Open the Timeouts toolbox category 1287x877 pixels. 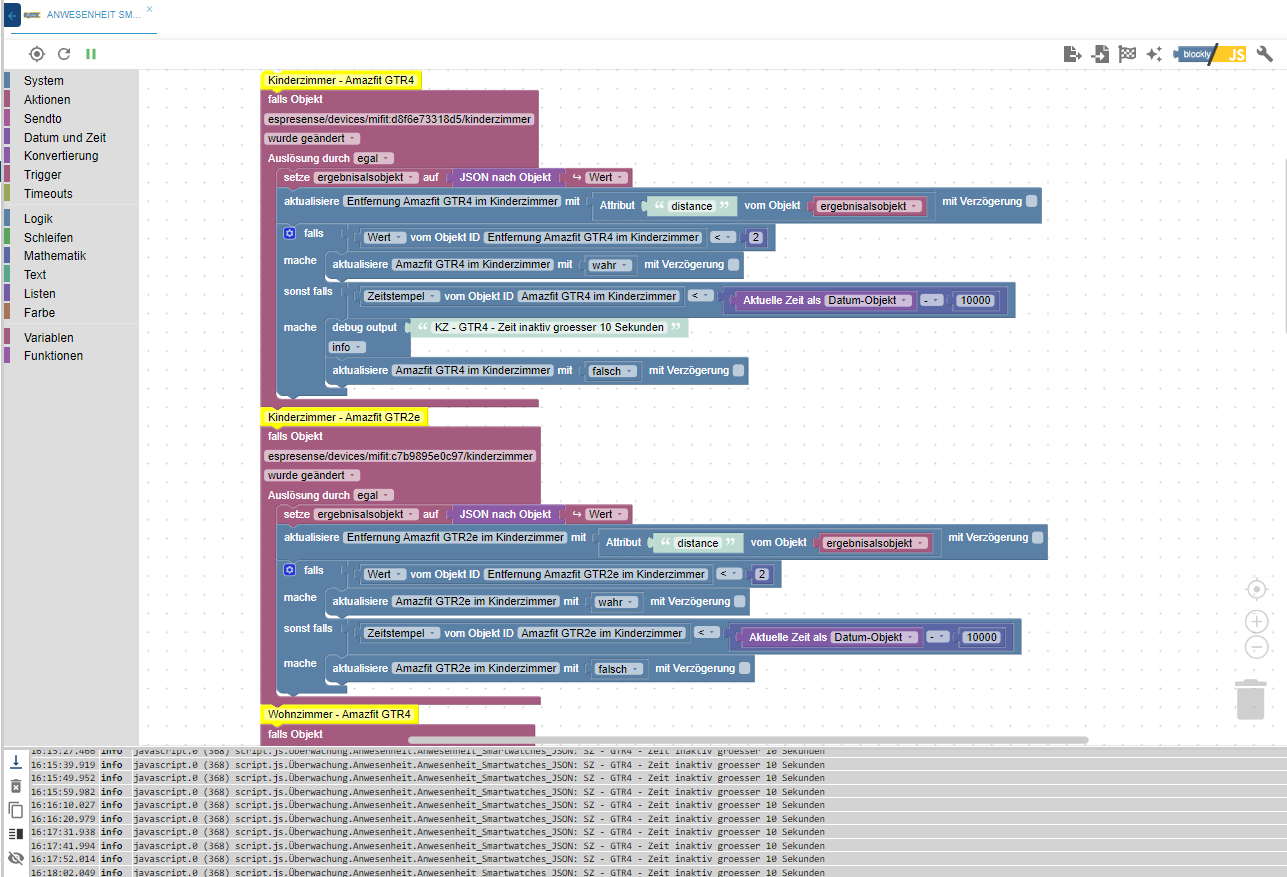coord(49,194)
